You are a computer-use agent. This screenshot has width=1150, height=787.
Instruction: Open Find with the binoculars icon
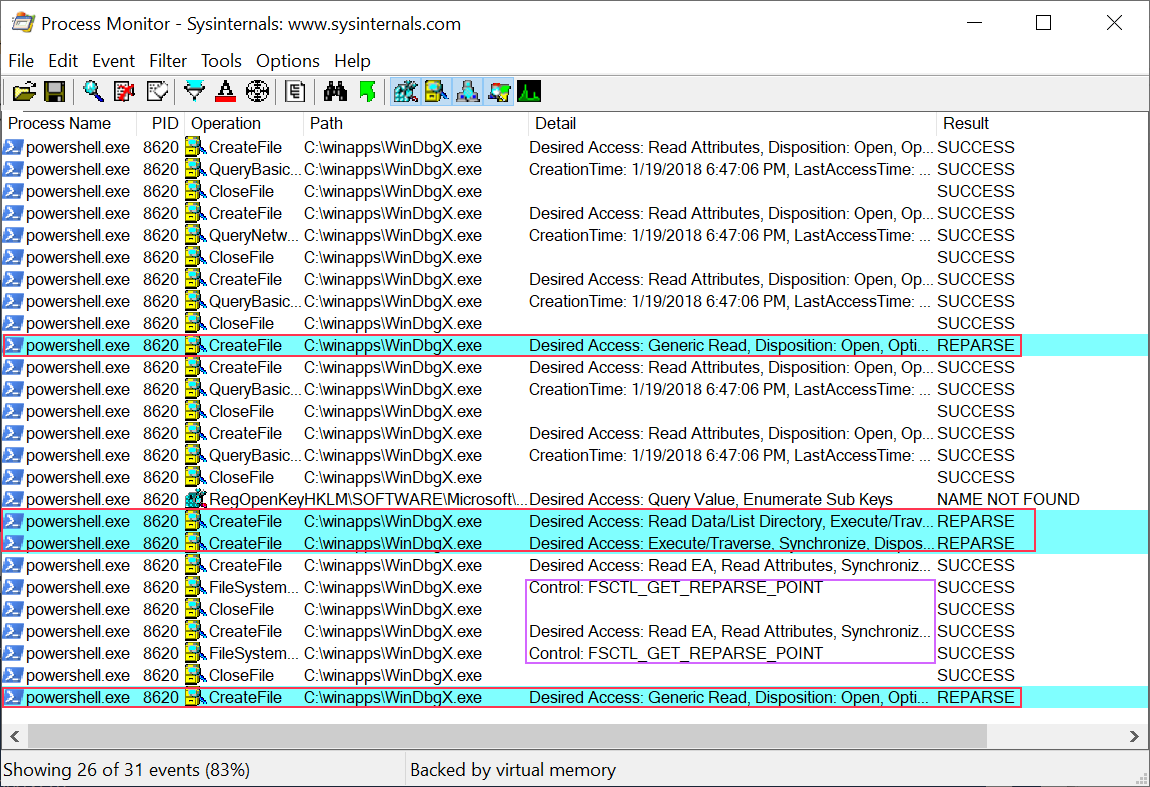coord(335,92)
